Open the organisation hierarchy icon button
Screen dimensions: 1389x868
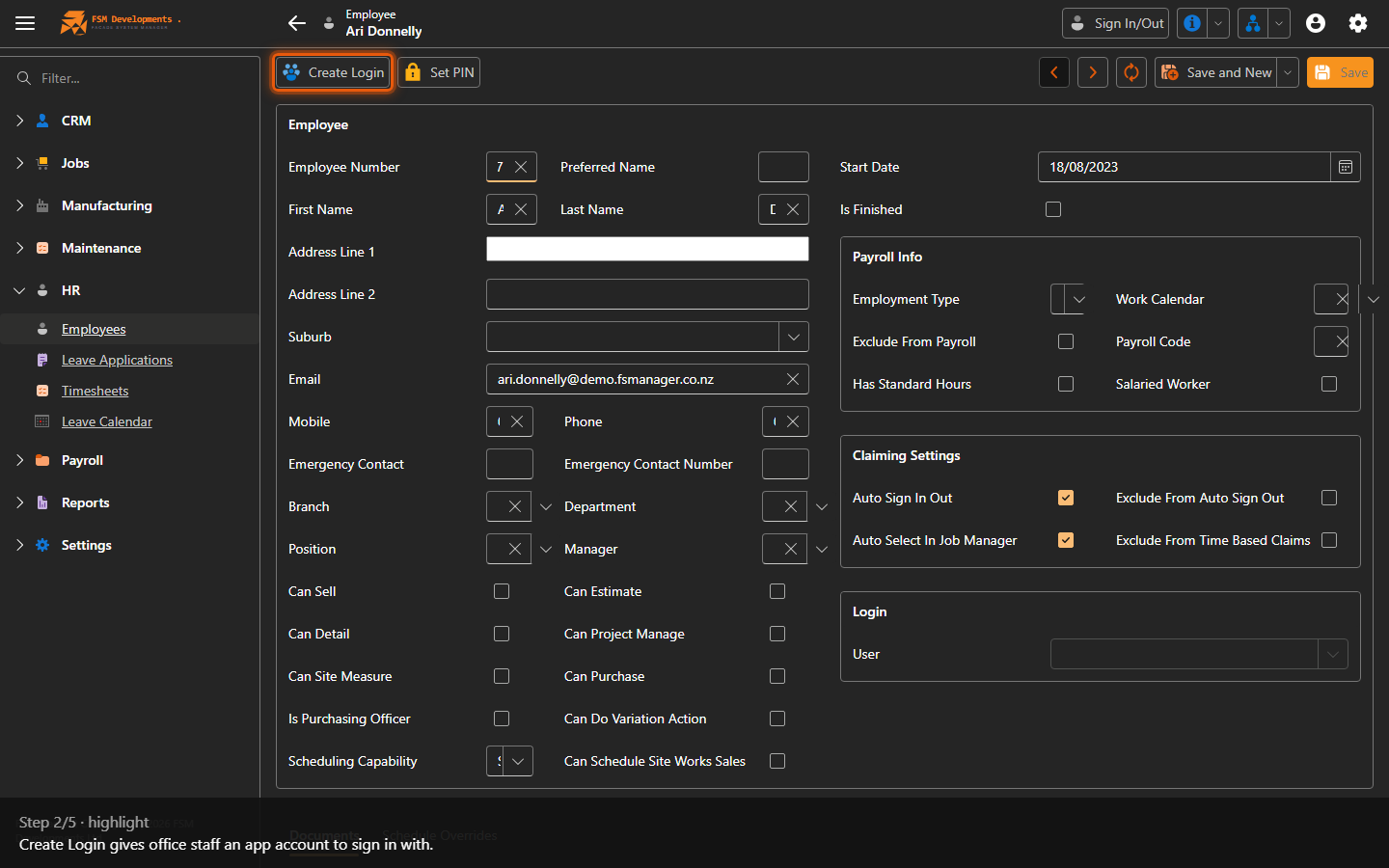coord(1253,23)
